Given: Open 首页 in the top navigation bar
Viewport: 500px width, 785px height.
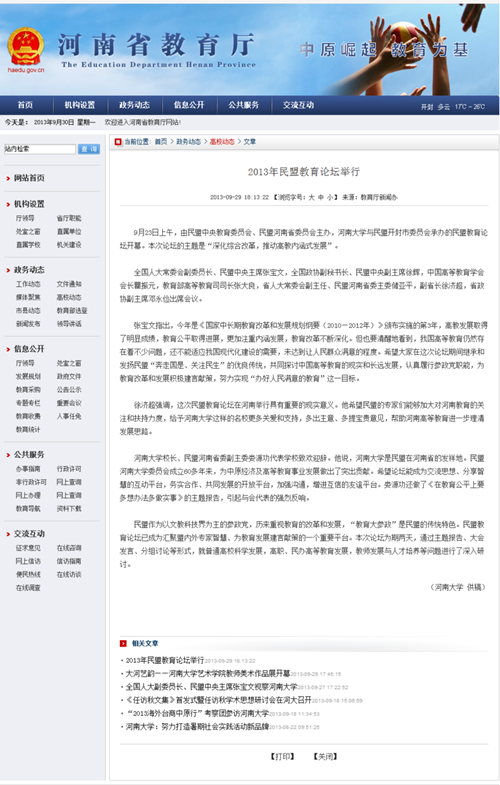Looking at the screenshot, I should pos(25,105).
